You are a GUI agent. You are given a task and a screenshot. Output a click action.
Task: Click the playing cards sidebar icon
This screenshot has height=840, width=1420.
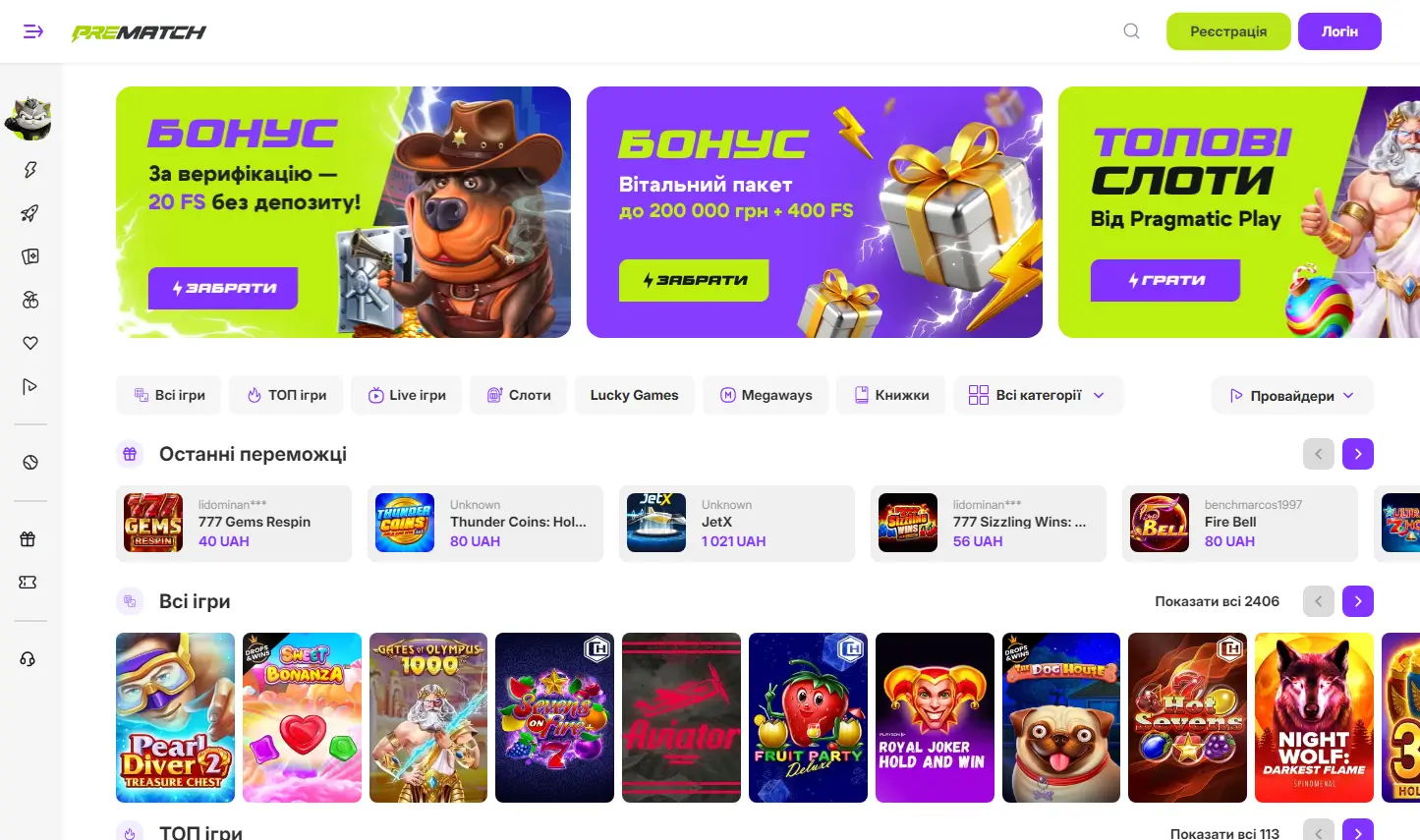click(x=30, y=256)
